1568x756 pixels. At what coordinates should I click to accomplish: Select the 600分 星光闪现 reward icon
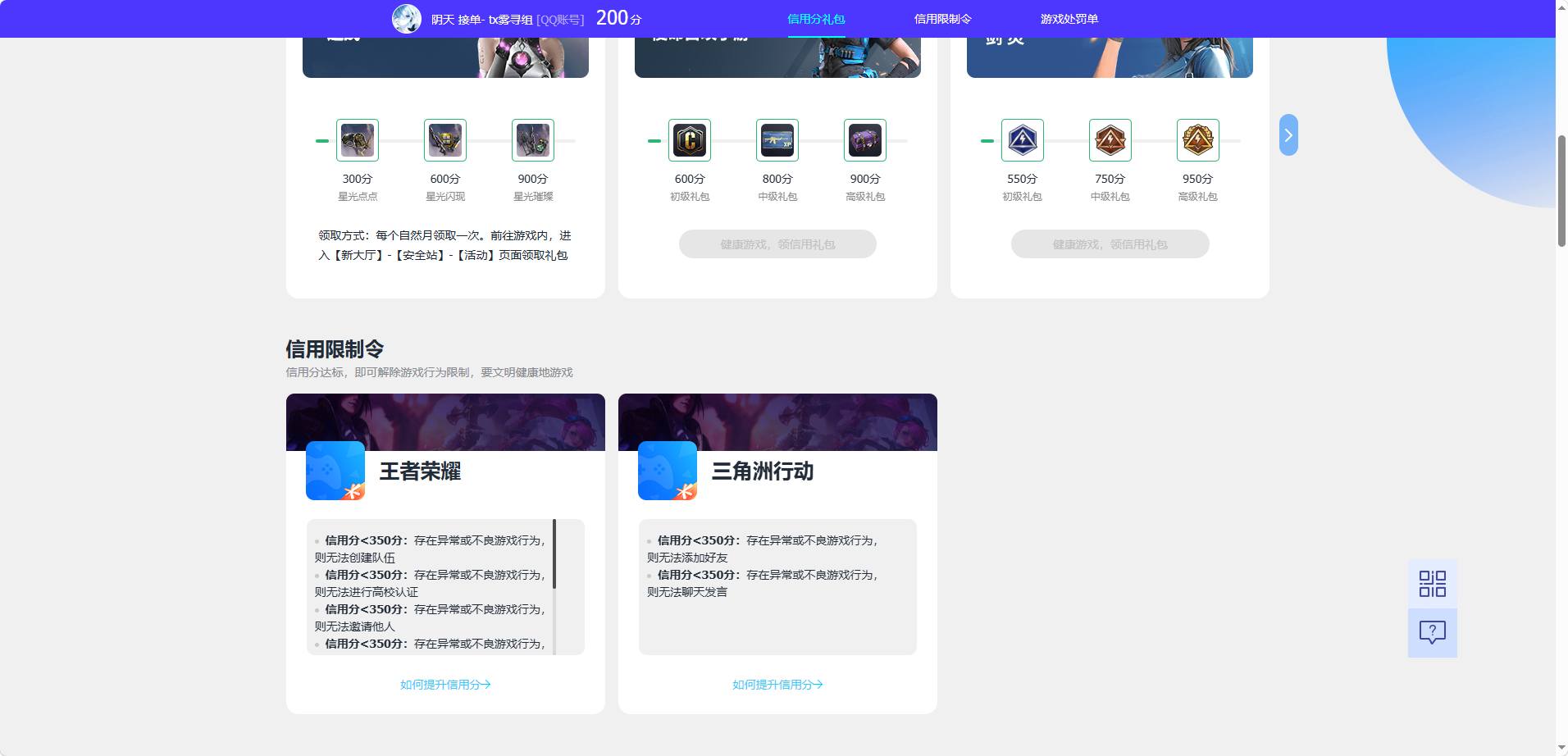click(445, 140)
